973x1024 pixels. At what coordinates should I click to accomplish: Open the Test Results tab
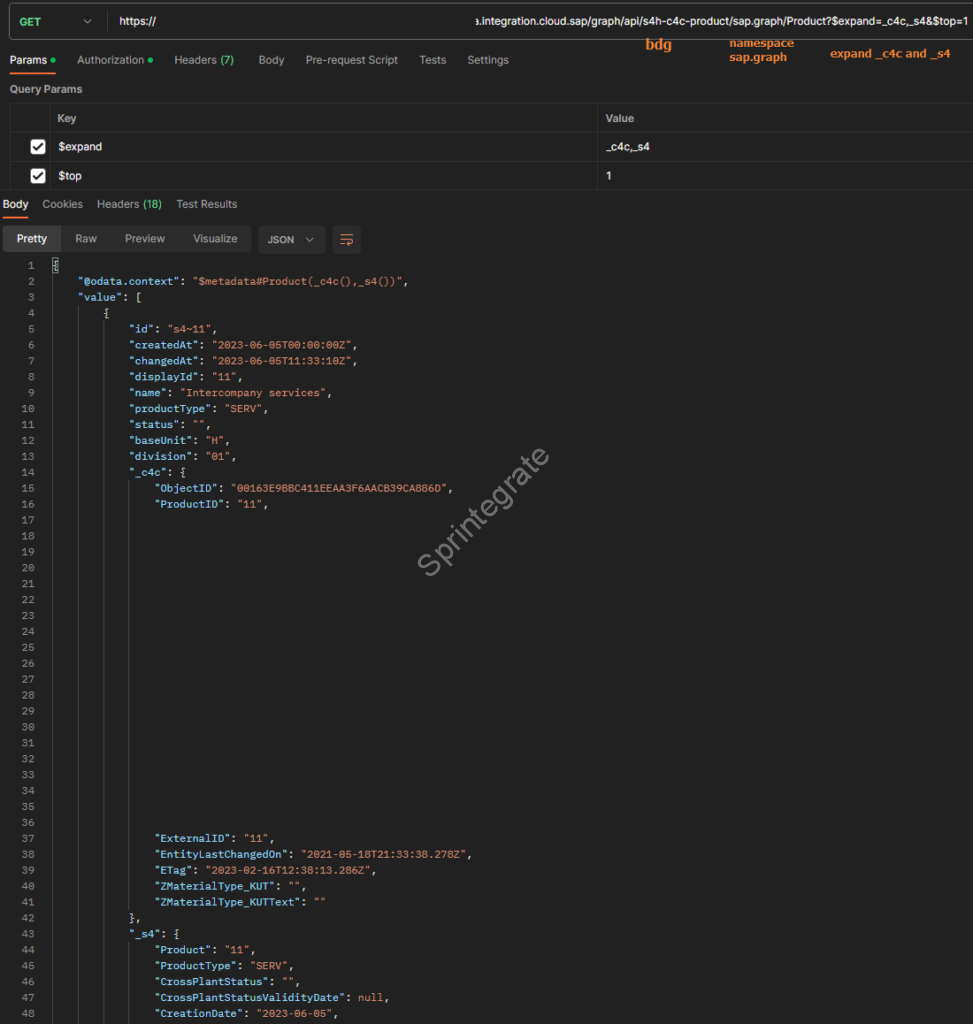(206, 204)
